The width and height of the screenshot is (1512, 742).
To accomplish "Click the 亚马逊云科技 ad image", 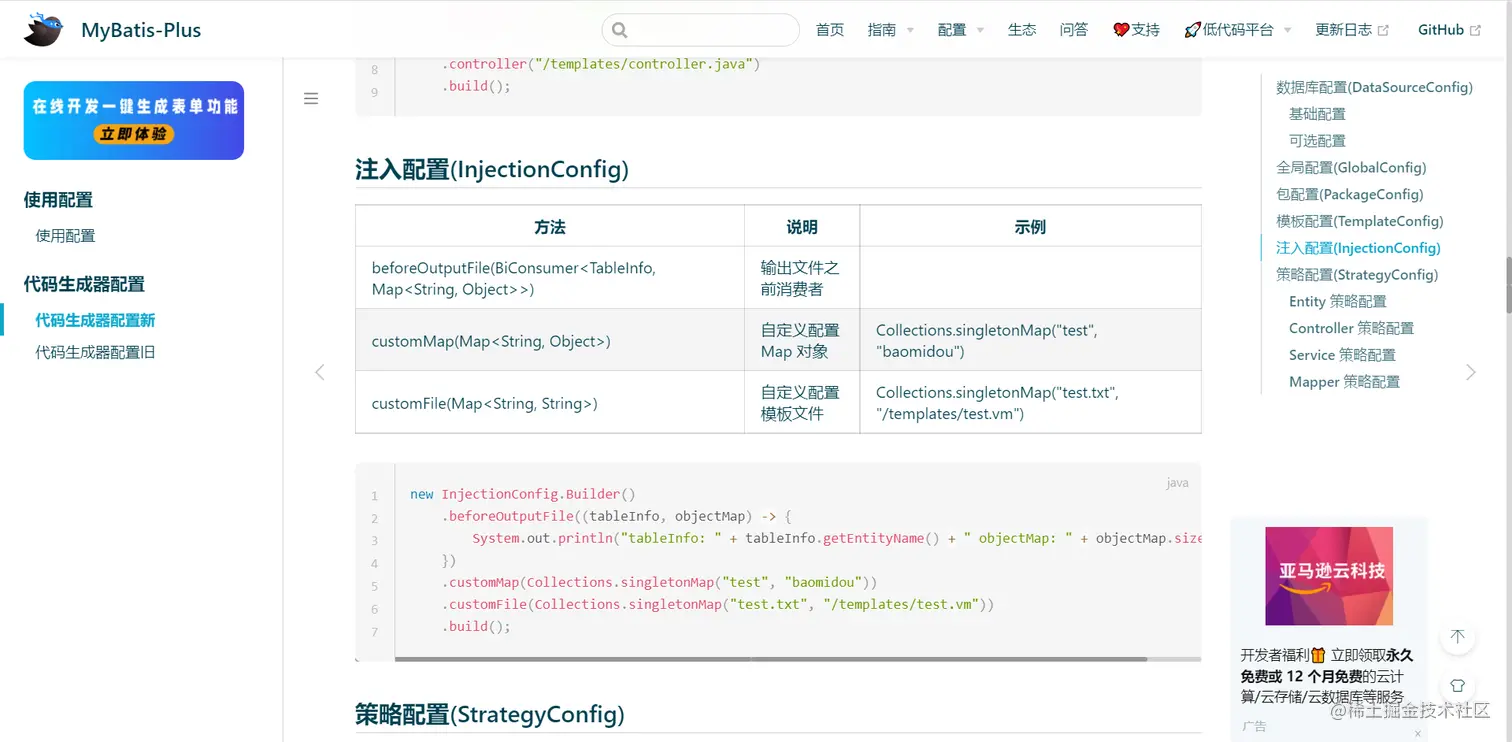I will pyautogui.click(x=1329, y=576).
